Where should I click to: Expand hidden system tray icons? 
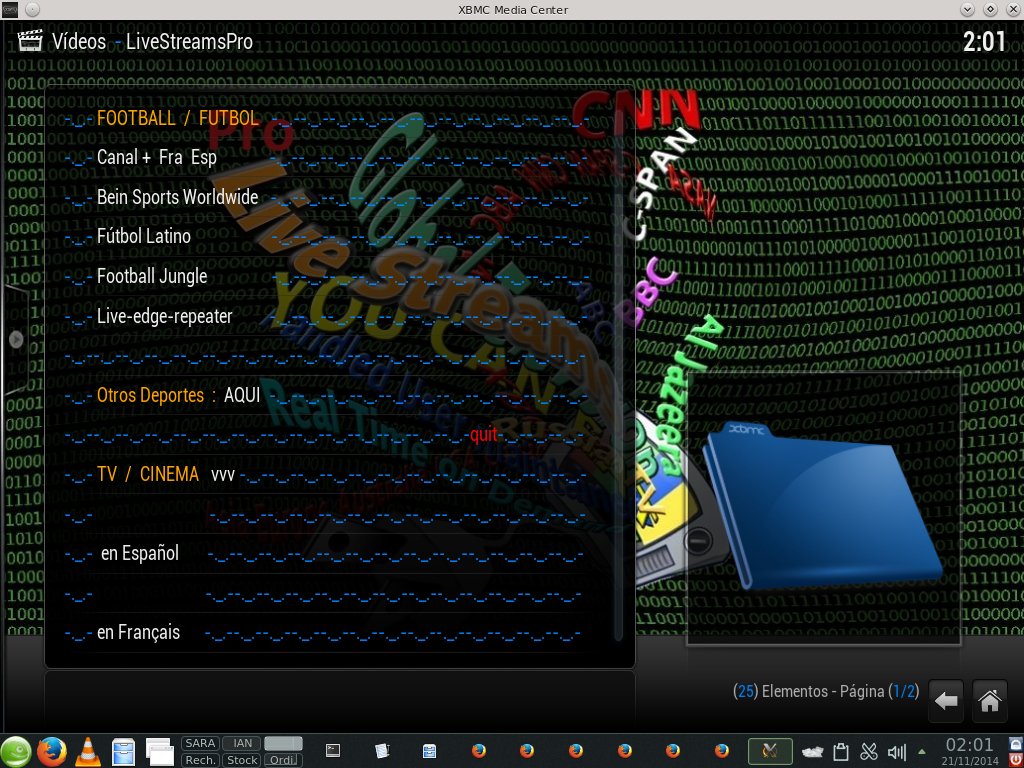point(922,752)
